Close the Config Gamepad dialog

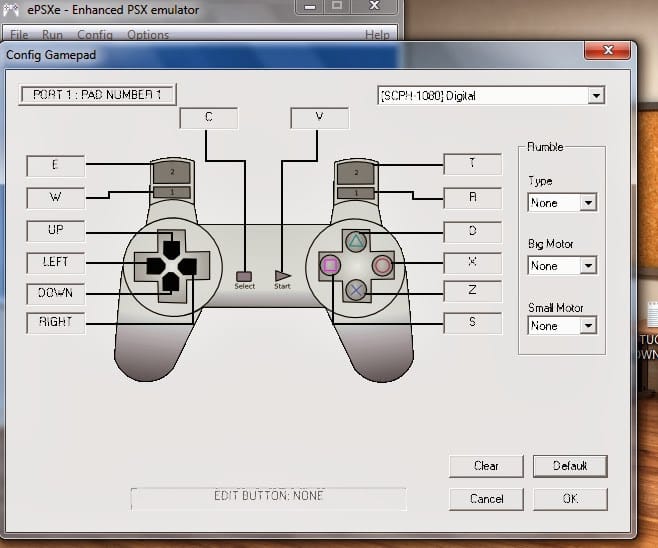click(x=607, y=50)
